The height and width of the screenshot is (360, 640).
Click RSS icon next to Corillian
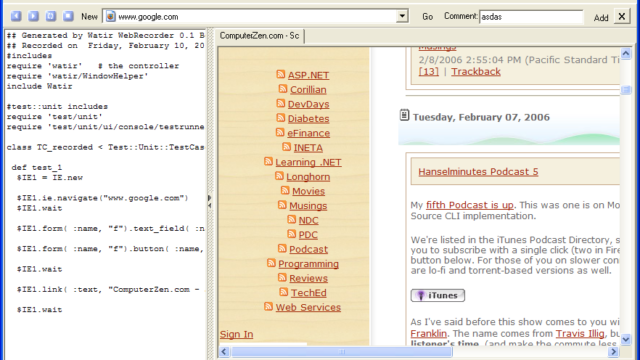tap(283, 89)
